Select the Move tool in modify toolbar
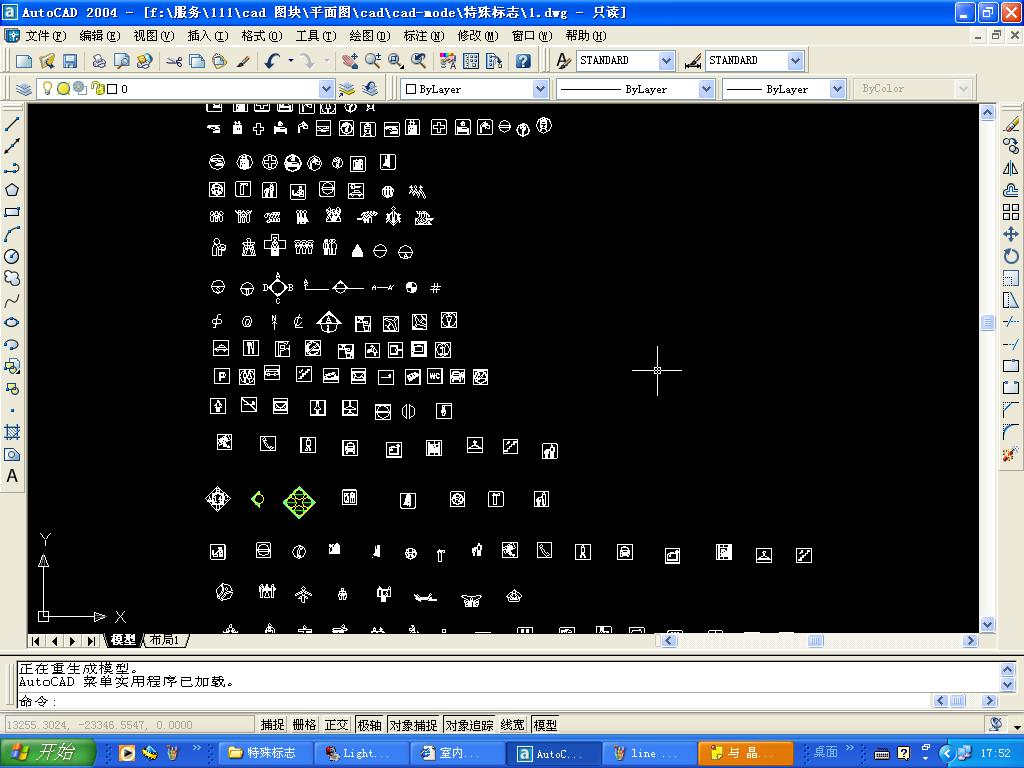The image size is (1024, 768). tap(1010, 234)
